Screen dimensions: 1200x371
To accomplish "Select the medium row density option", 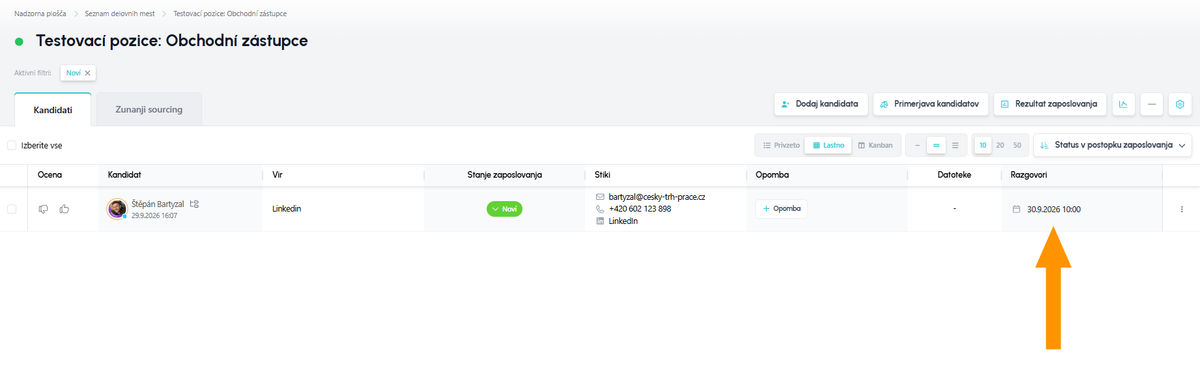I will click(937, 145).
